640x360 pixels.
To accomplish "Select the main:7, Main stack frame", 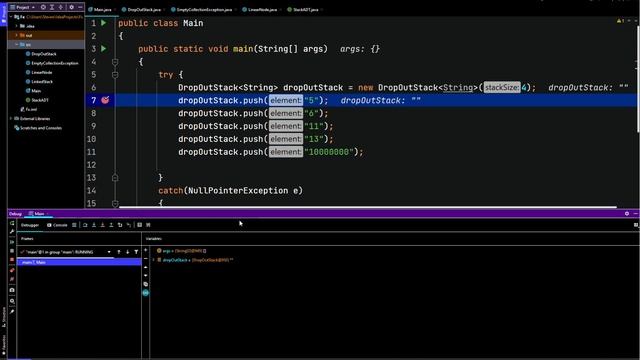I will pos(79,262).
